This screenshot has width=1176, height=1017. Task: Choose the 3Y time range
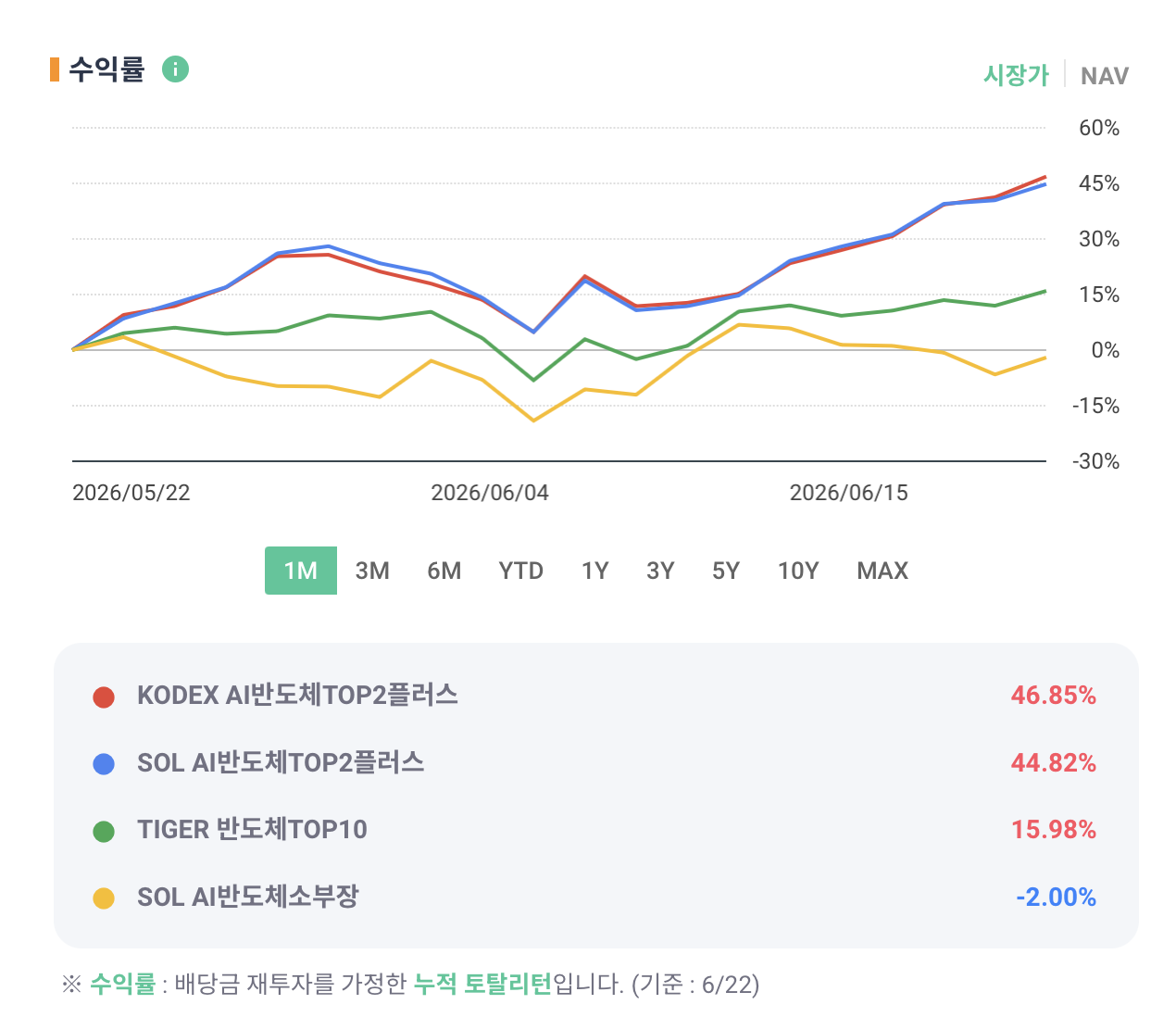click(x=660, y=571)
